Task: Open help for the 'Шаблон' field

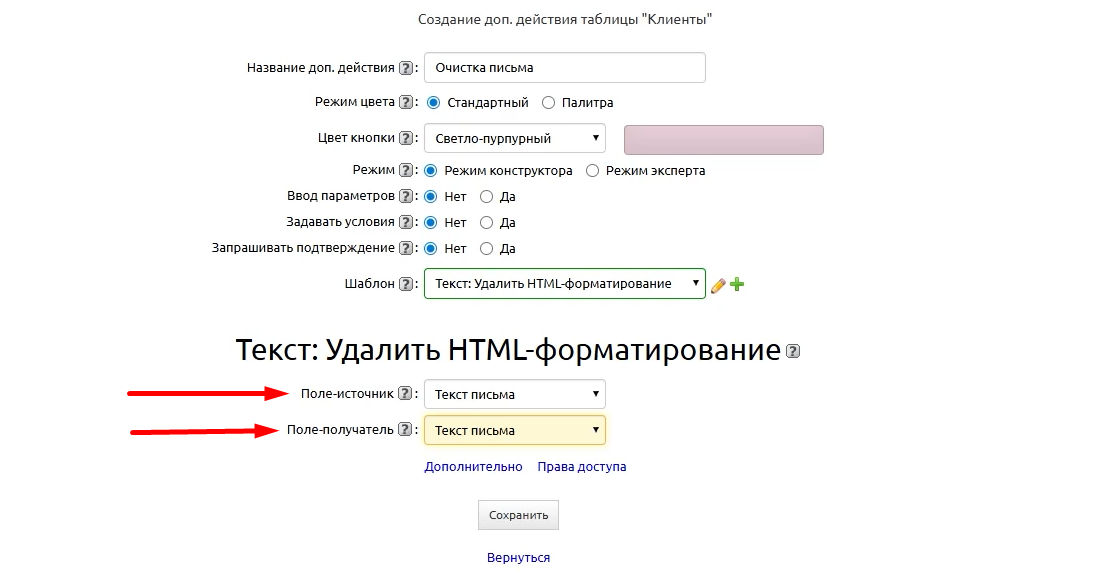Action: point(404,283)
